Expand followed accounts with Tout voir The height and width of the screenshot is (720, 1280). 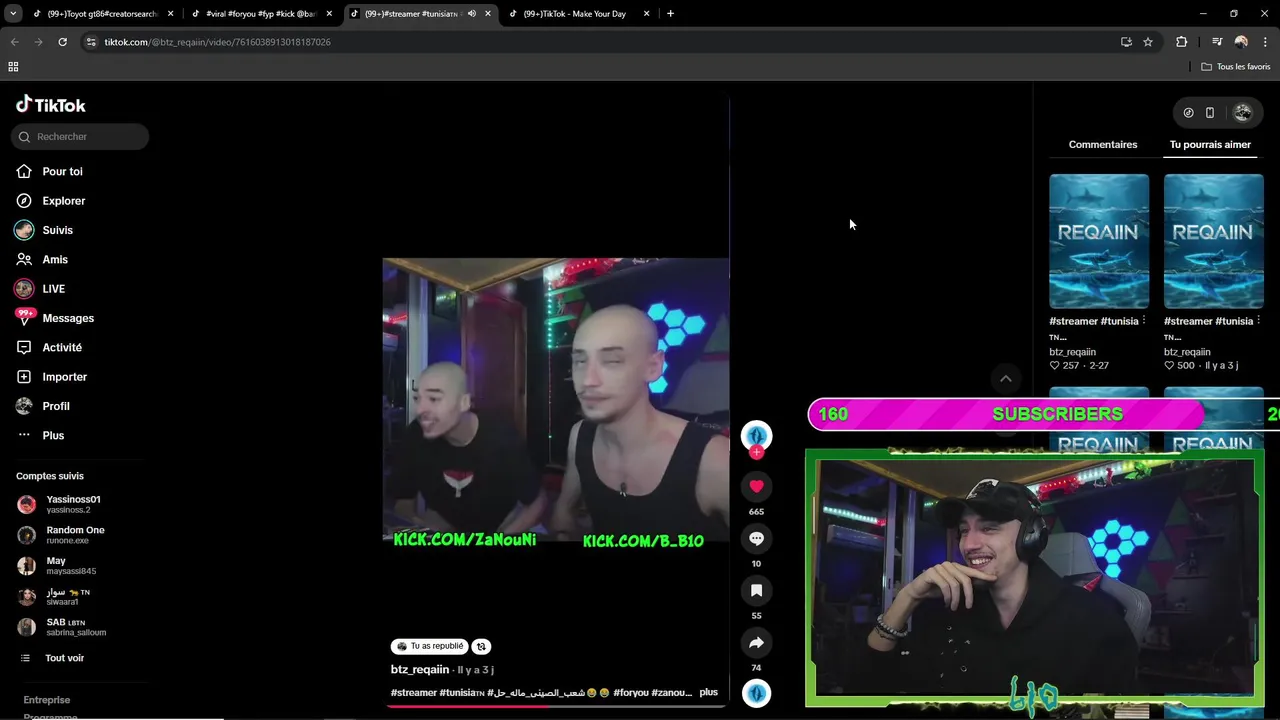pyautogui.click(x=64, y=658)
